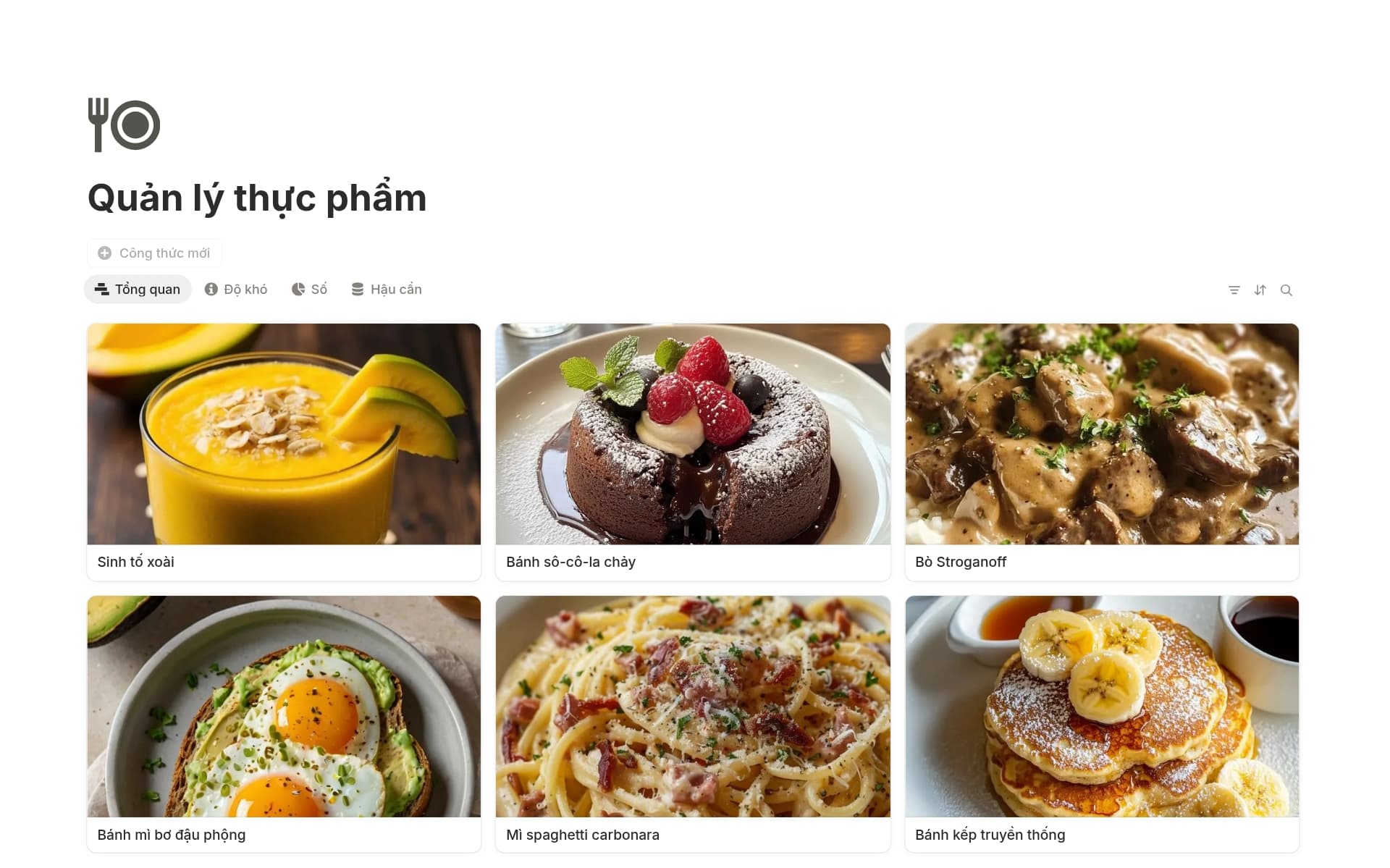The width and height of the screenshot is (1390, 868).
Task: Open the search magnifier icon
Action: (x=1286, y=290)
